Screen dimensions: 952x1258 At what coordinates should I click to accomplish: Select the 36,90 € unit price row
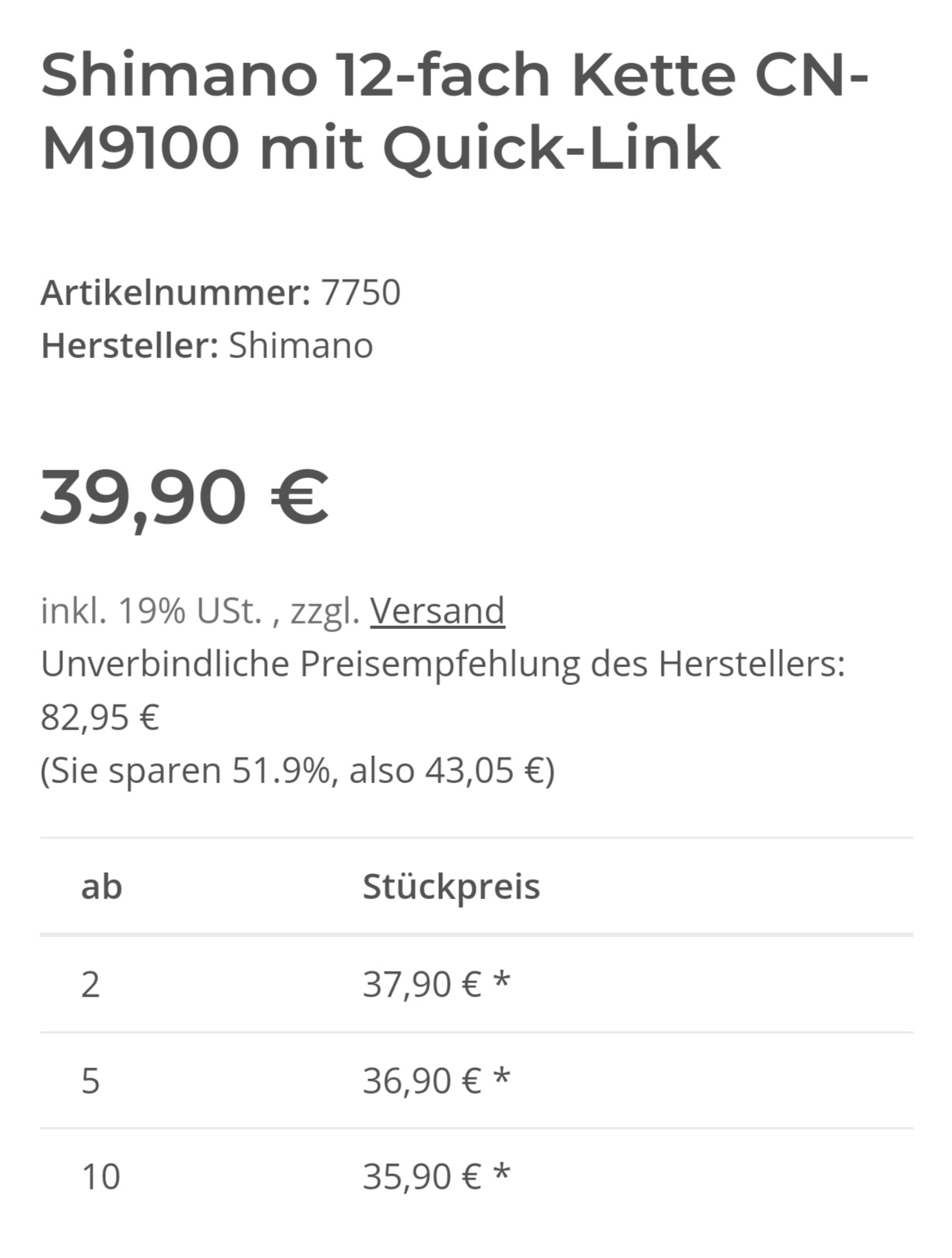coord(476,1081)
